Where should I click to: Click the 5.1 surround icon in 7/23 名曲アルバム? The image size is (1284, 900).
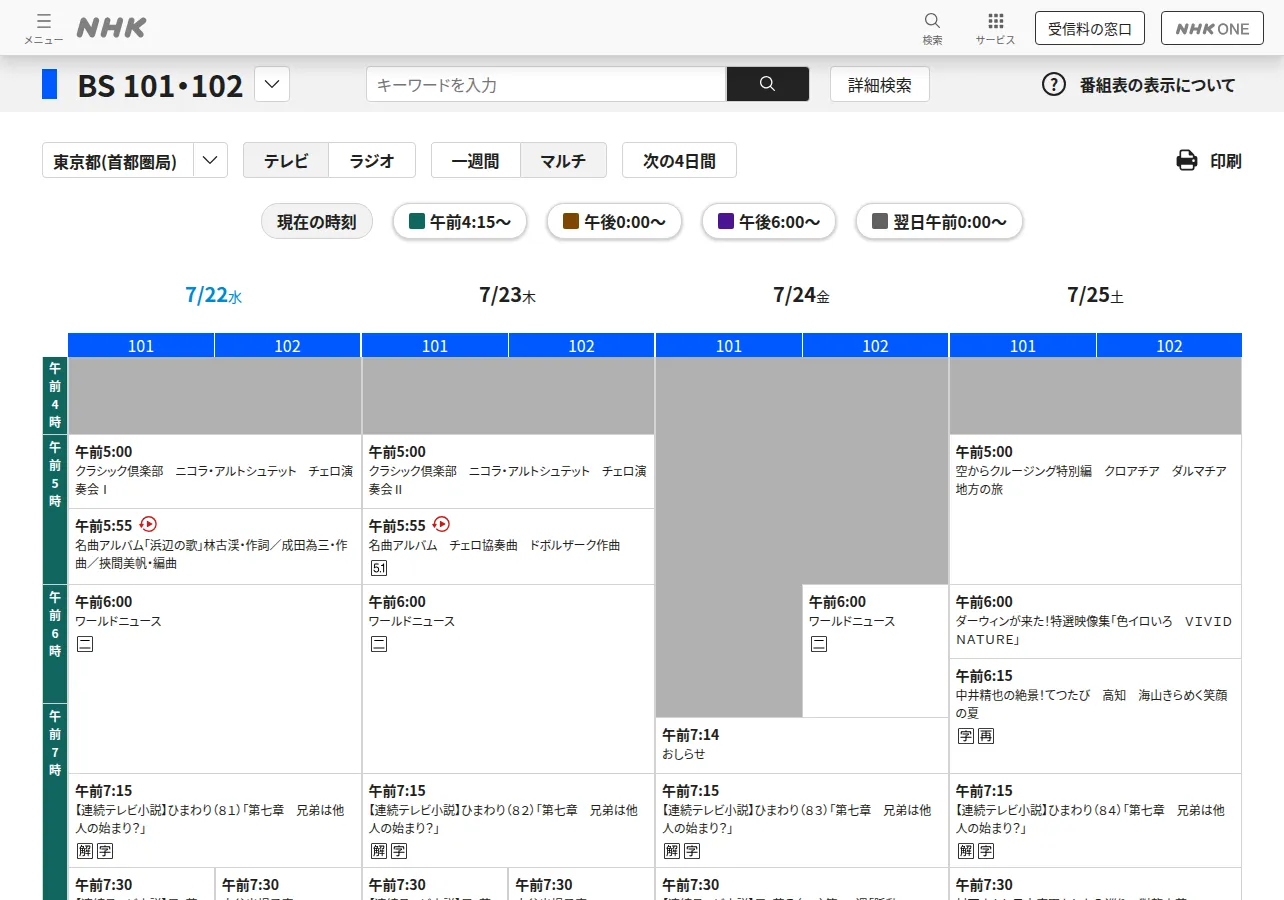point(379,568)
